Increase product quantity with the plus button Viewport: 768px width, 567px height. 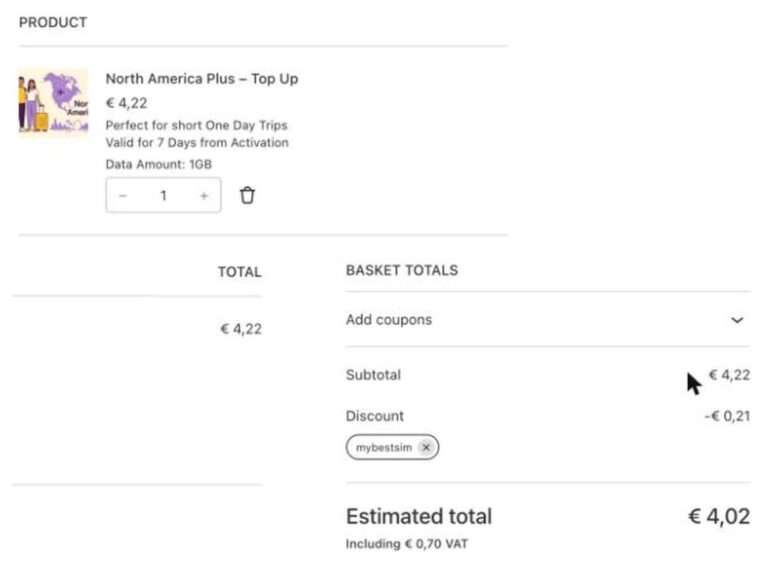(204, 196)
